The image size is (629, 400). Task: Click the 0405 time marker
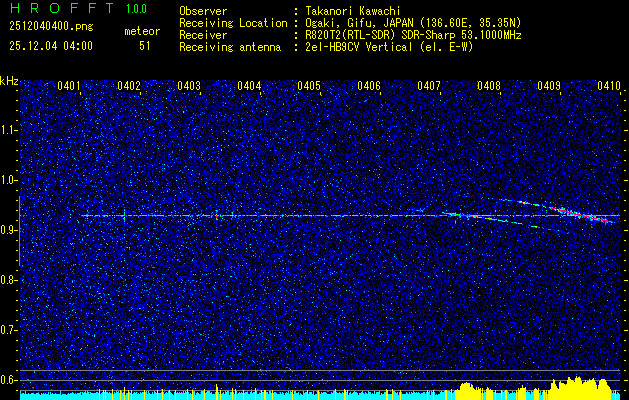click(x=309, y=85)
